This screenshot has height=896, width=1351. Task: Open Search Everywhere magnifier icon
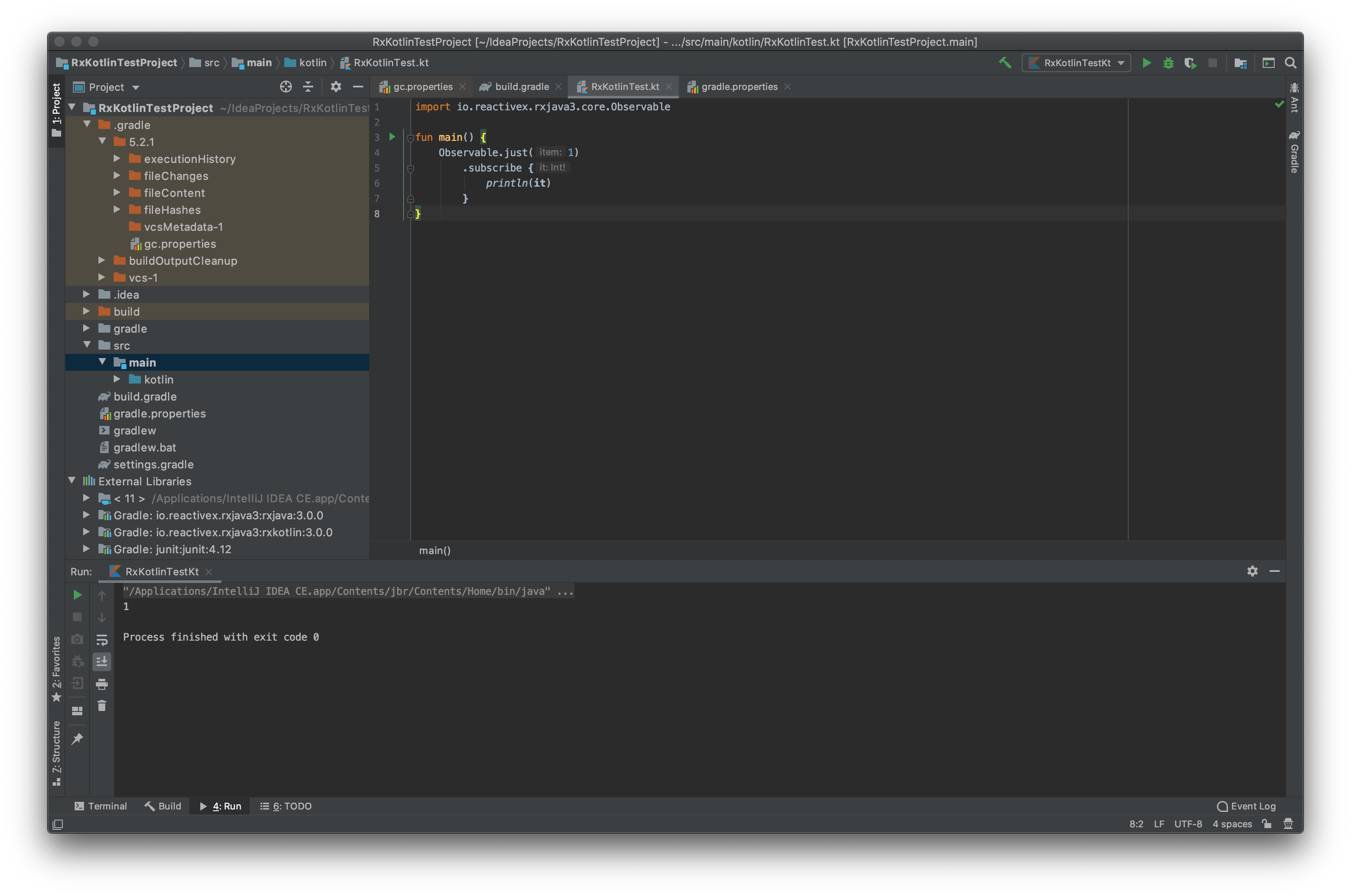pos(1290,63)
